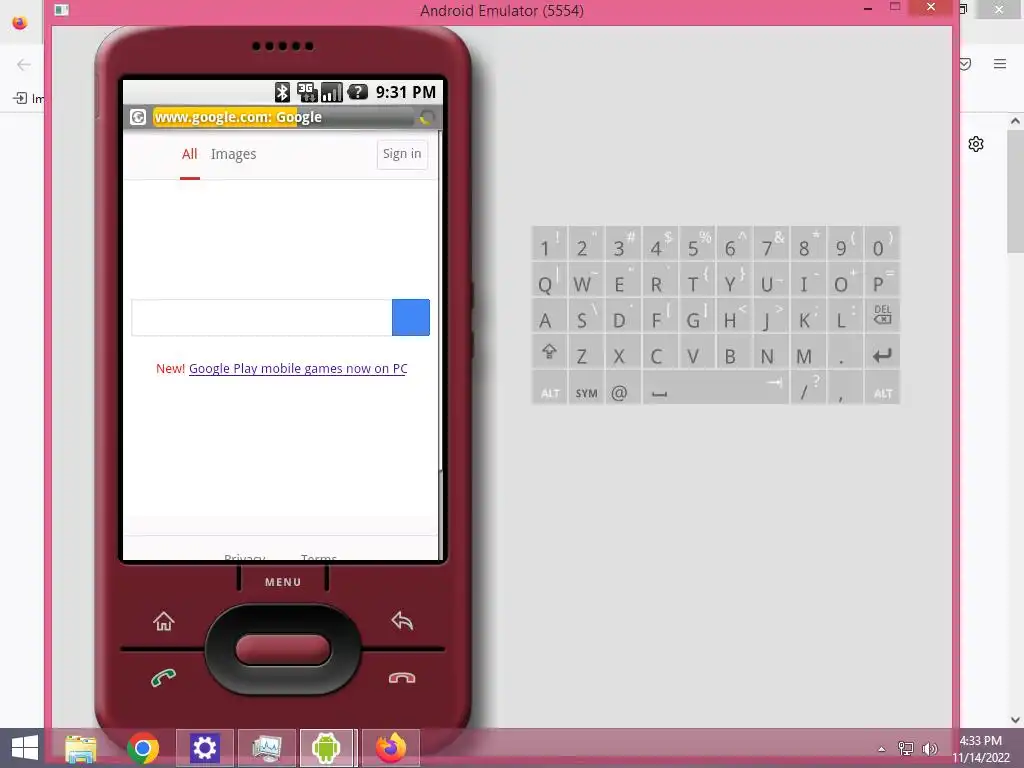Click the emulator keyboard Shift key
The image size is (1024, 768).
(x=549, y=353)
